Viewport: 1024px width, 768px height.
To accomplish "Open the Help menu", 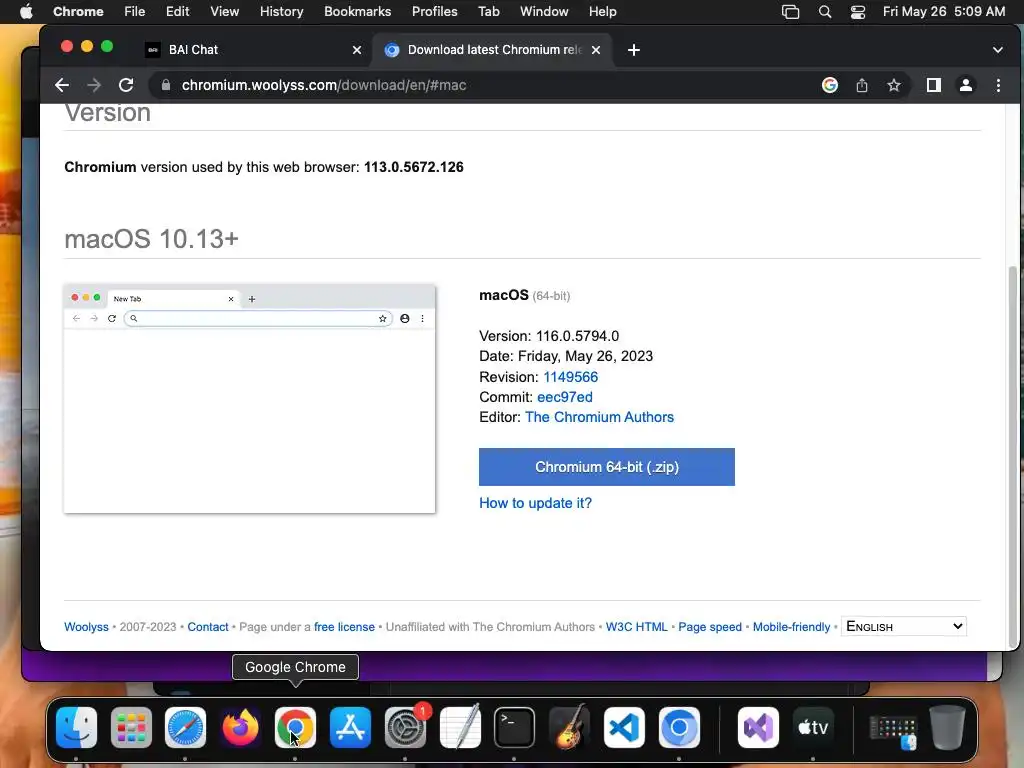I will (602, 12).
